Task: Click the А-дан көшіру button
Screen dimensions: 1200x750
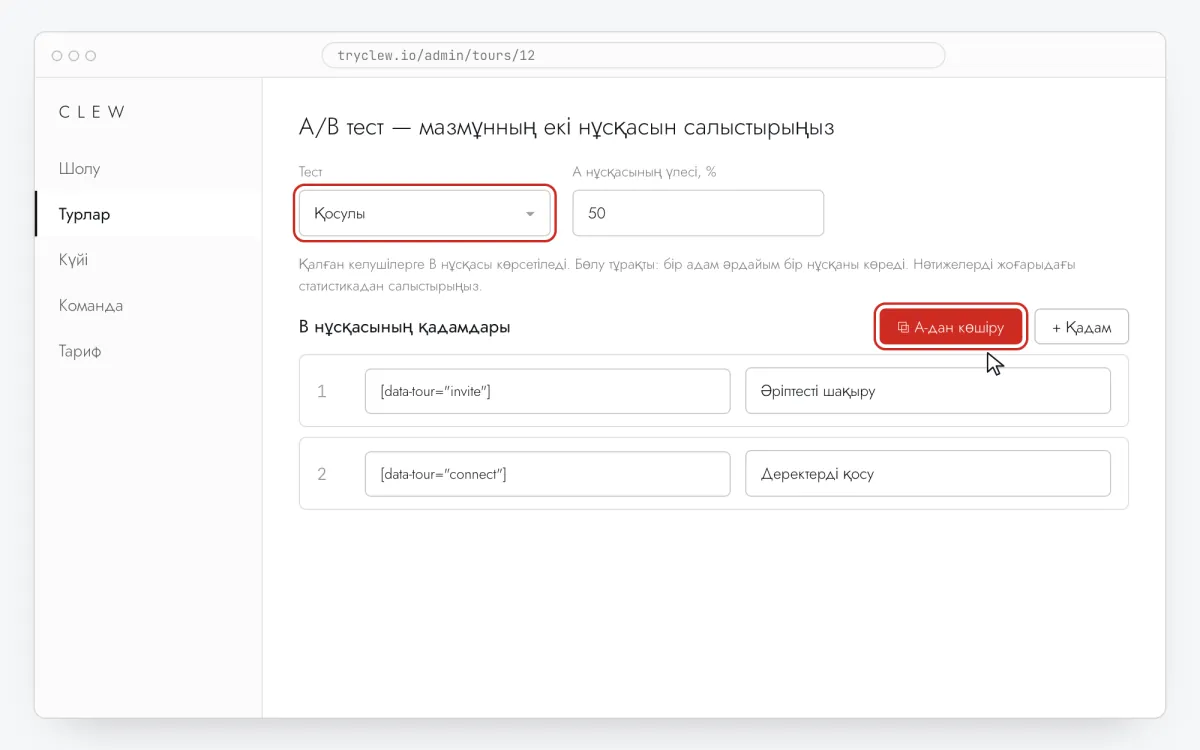Action: point(951,327)
